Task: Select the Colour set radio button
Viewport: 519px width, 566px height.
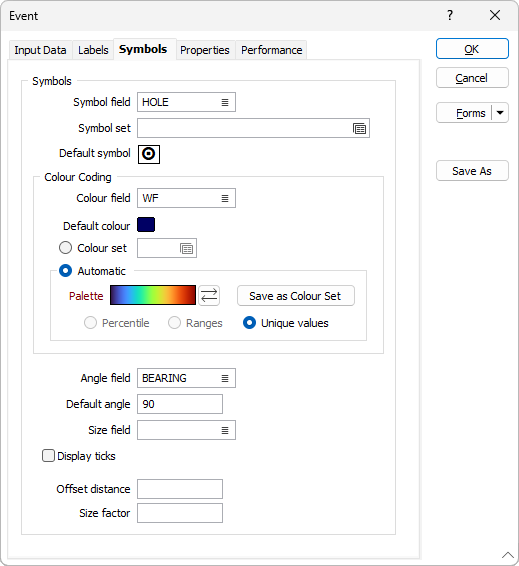Action: click(65, 248)
